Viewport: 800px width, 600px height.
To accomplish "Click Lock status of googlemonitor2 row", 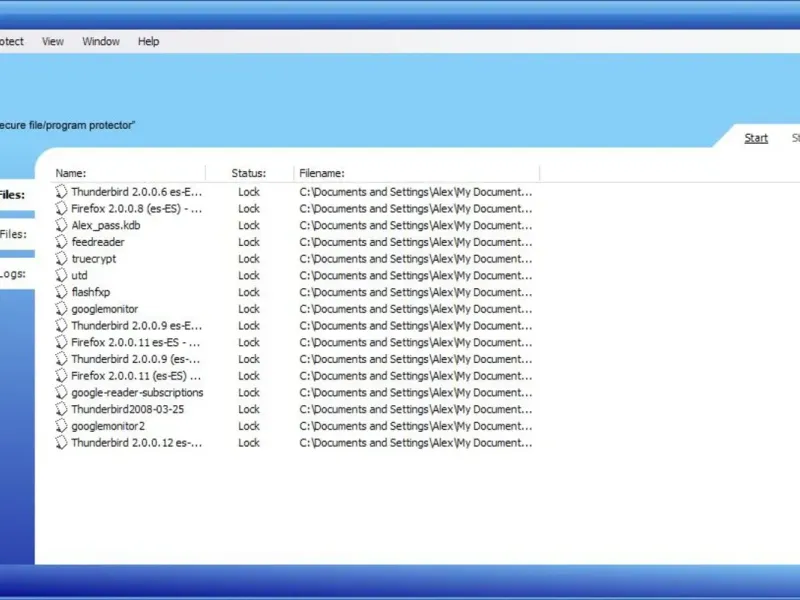I will [249, 426].
